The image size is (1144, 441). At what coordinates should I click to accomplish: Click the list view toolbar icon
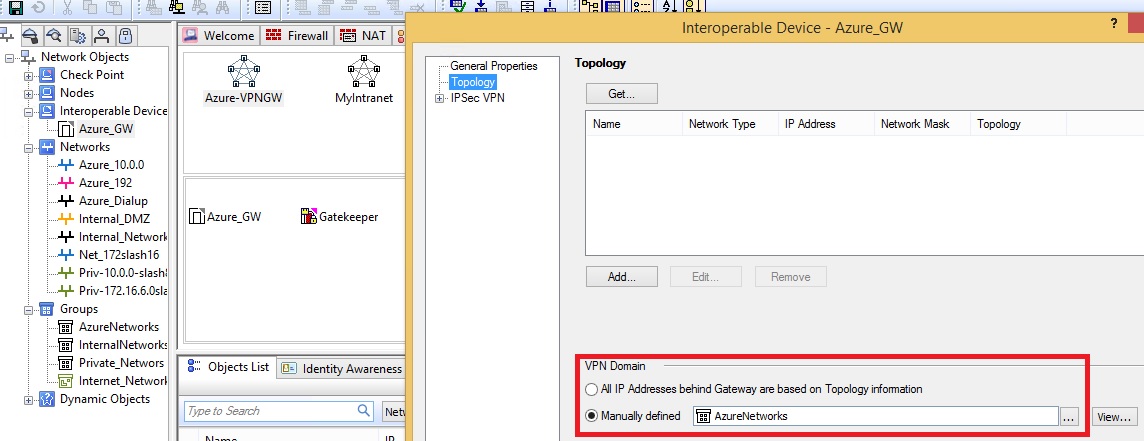(263, 7)
